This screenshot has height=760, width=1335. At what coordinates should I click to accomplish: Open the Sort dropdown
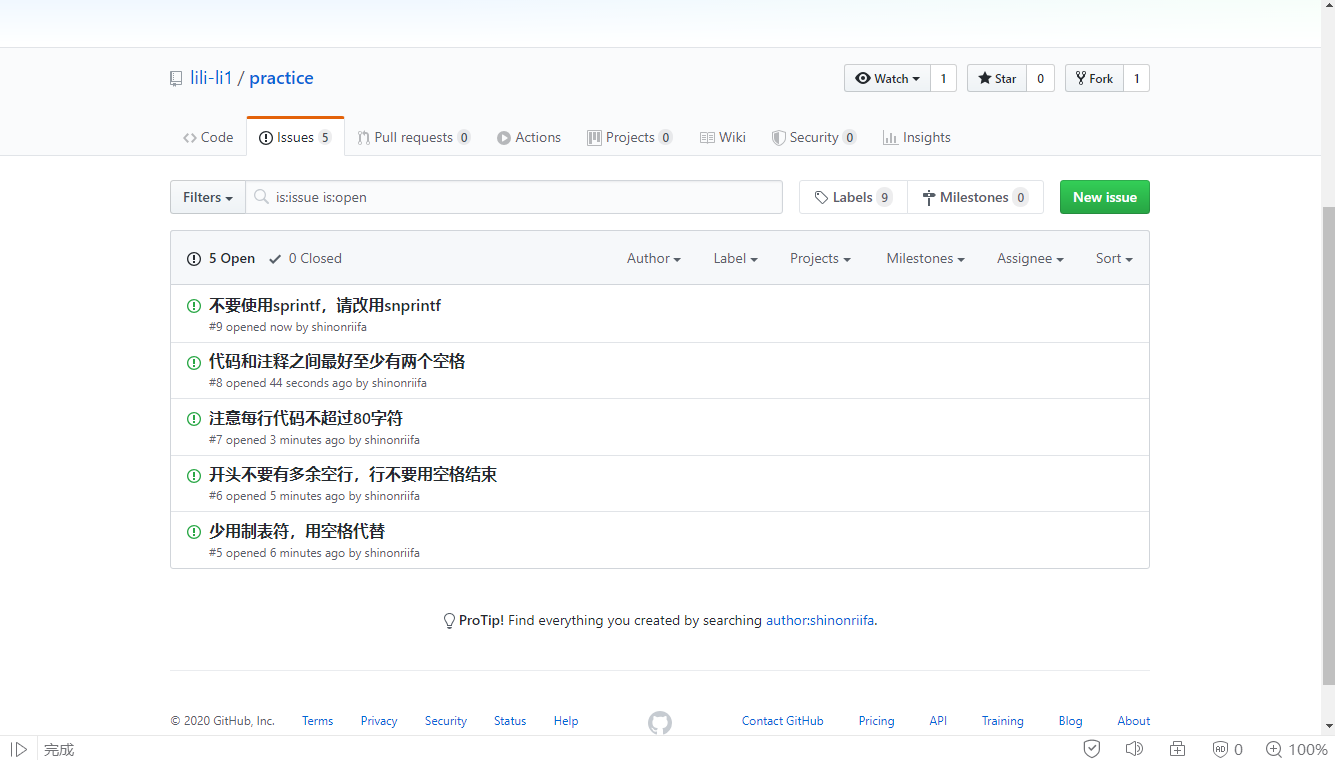1114,259
